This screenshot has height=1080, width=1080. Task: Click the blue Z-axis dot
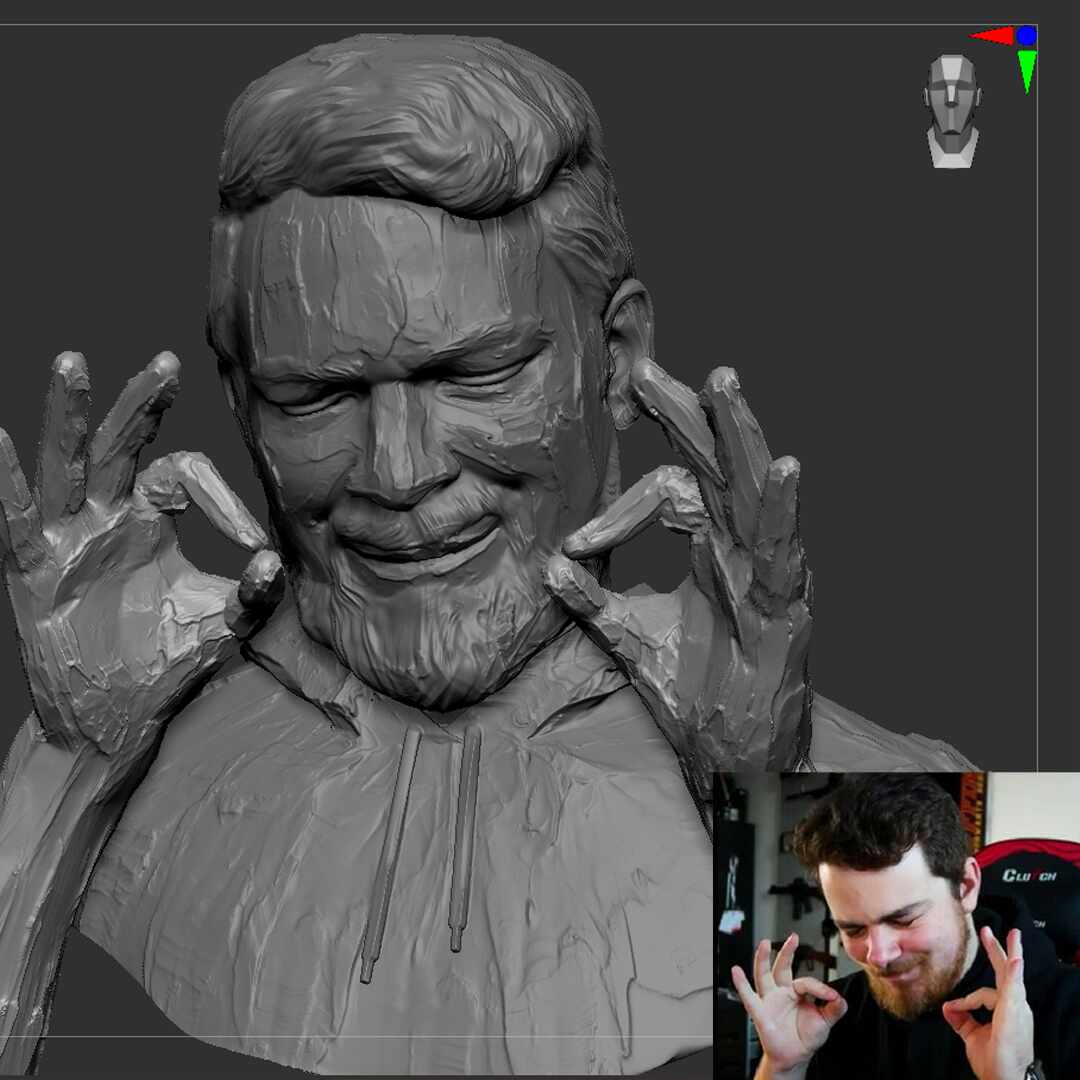1026,35
